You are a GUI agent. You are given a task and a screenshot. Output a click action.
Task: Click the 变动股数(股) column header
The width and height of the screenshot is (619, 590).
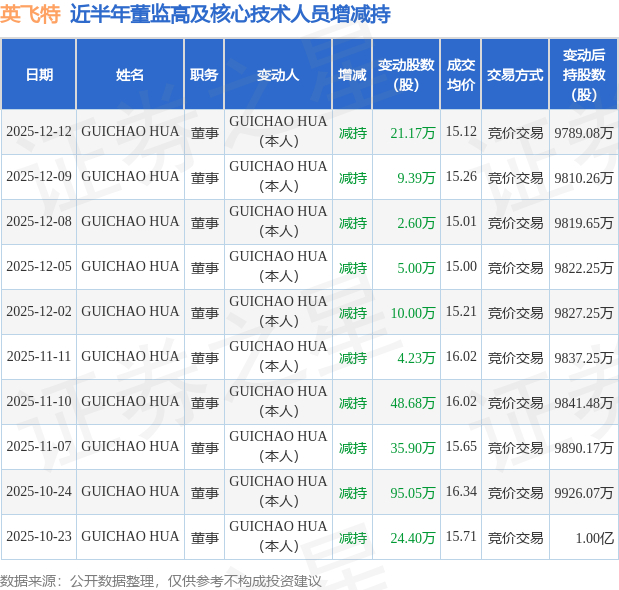(406, 75)
